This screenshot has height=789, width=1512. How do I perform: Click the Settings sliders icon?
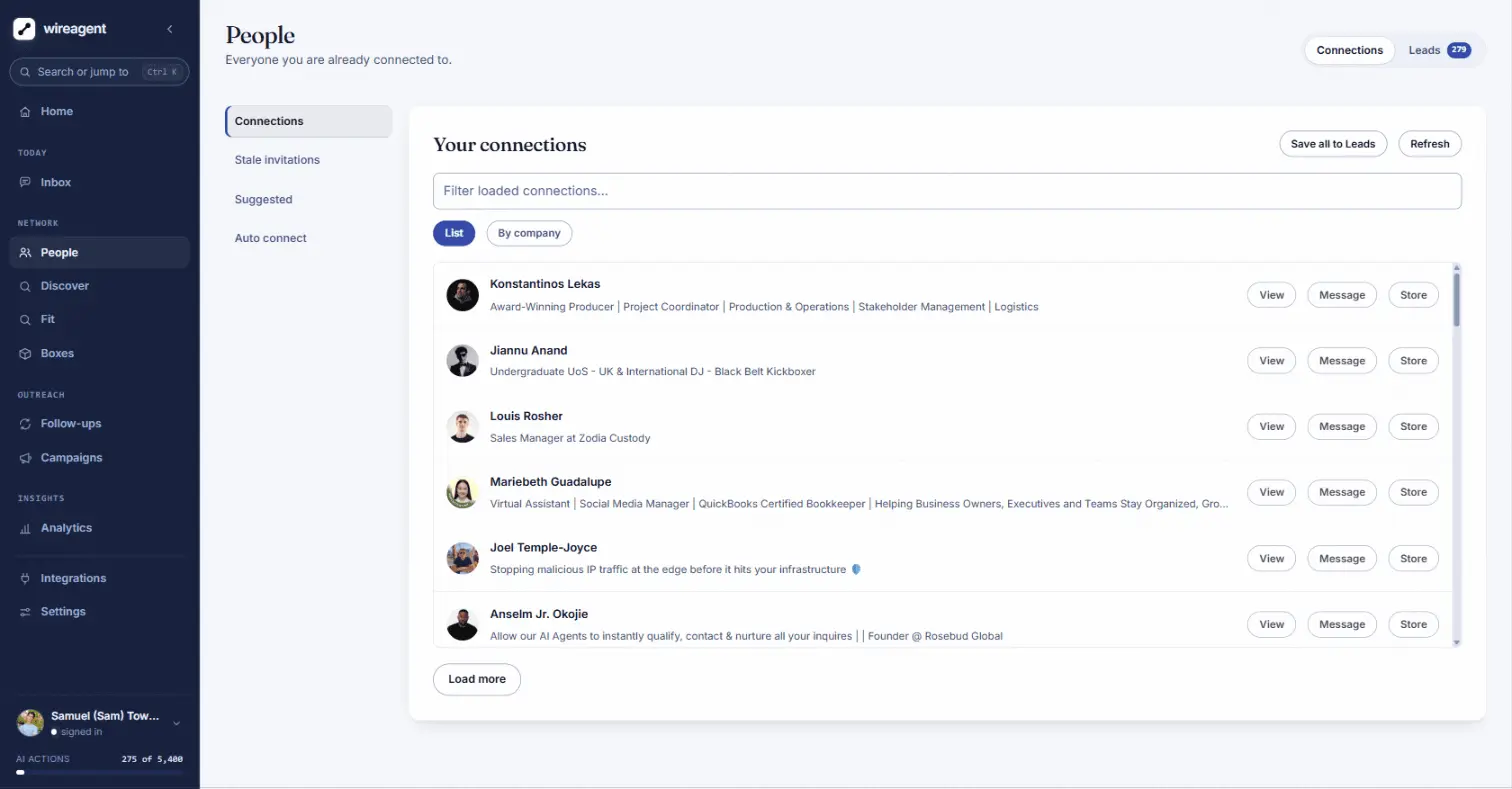click(26, 612)
